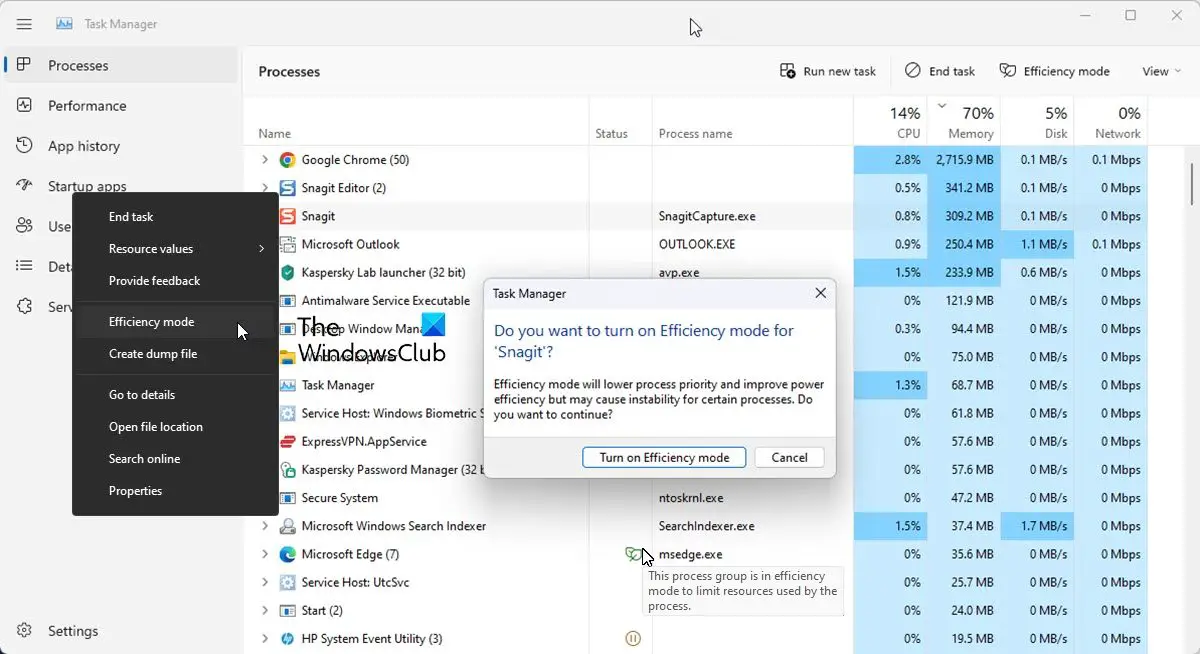1200x654 pixels.
Task: Click the Snagit process icon
Action: (287, 216)
